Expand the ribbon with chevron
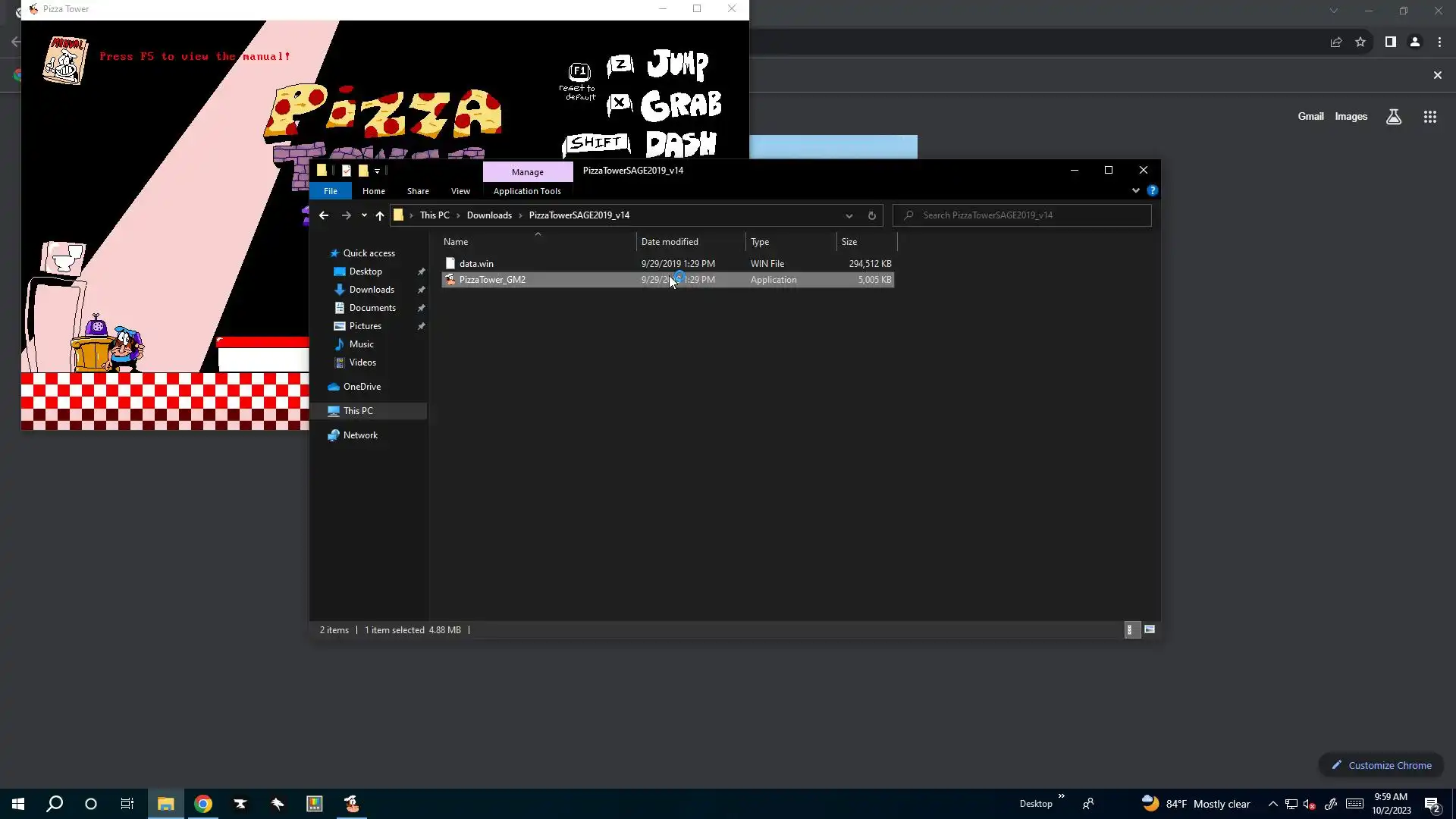1456x819 pixels. 1135,190
